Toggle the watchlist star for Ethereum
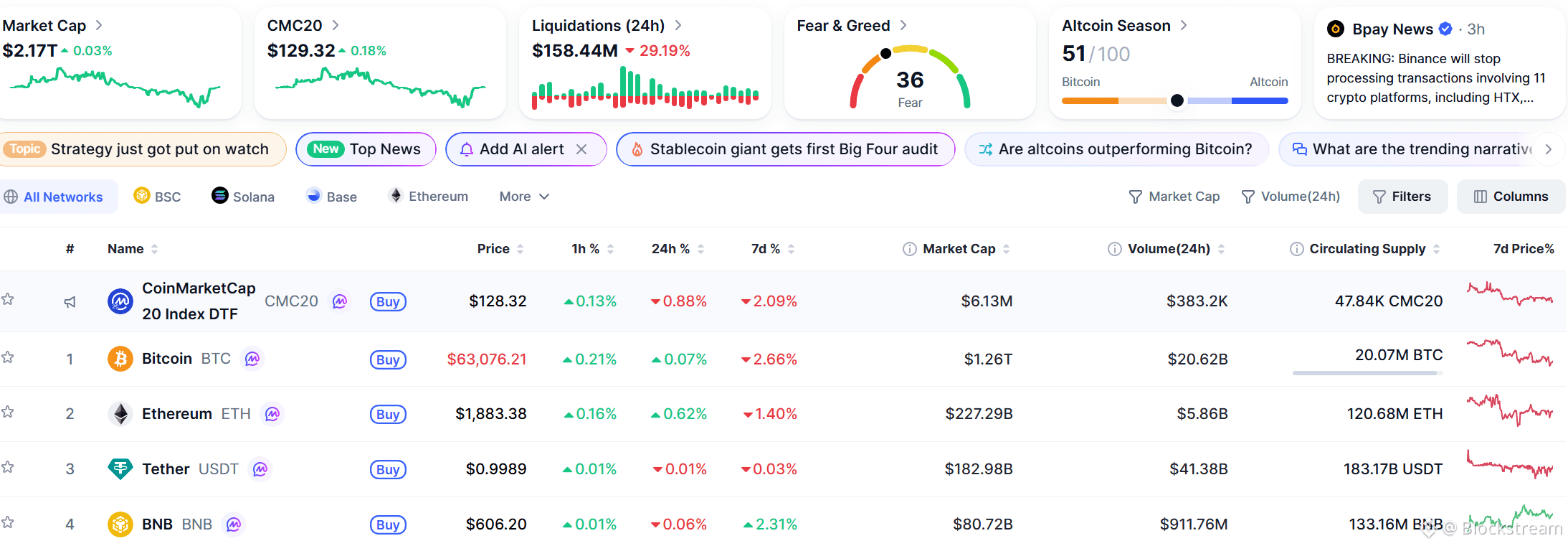1568x546 pixels. (8, 412)
